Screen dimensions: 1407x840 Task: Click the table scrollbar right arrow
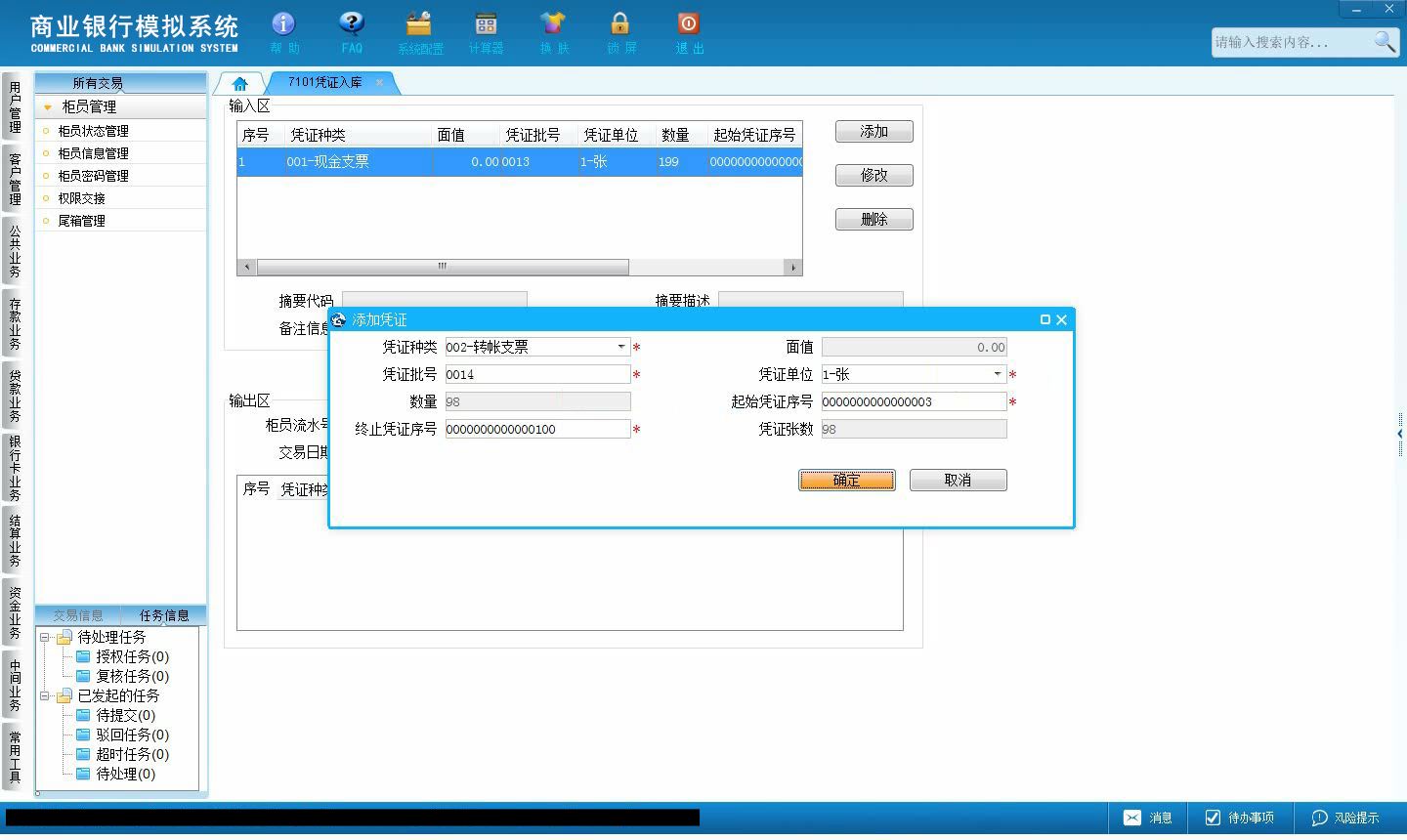point(792,267)
